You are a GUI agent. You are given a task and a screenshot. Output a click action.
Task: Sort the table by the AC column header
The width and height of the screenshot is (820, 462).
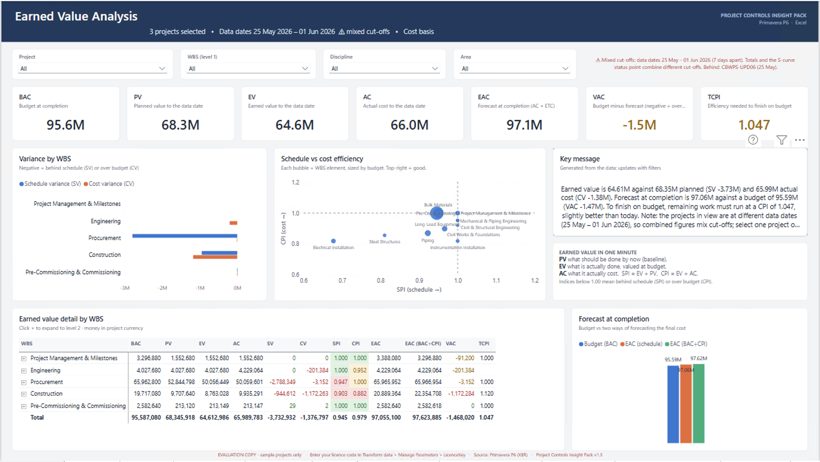[236, 343]
